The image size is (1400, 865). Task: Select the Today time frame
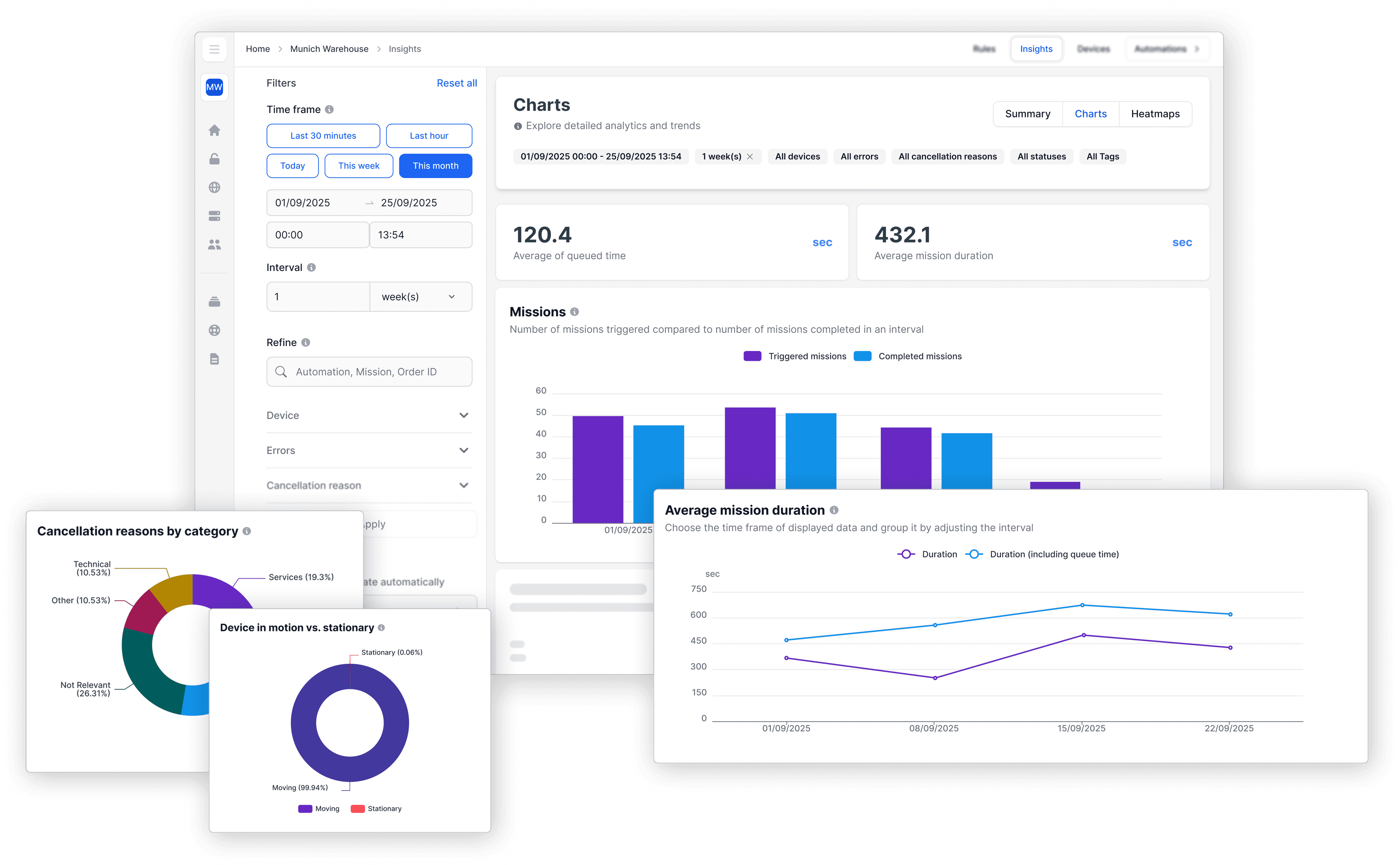[x=292, y=166]
